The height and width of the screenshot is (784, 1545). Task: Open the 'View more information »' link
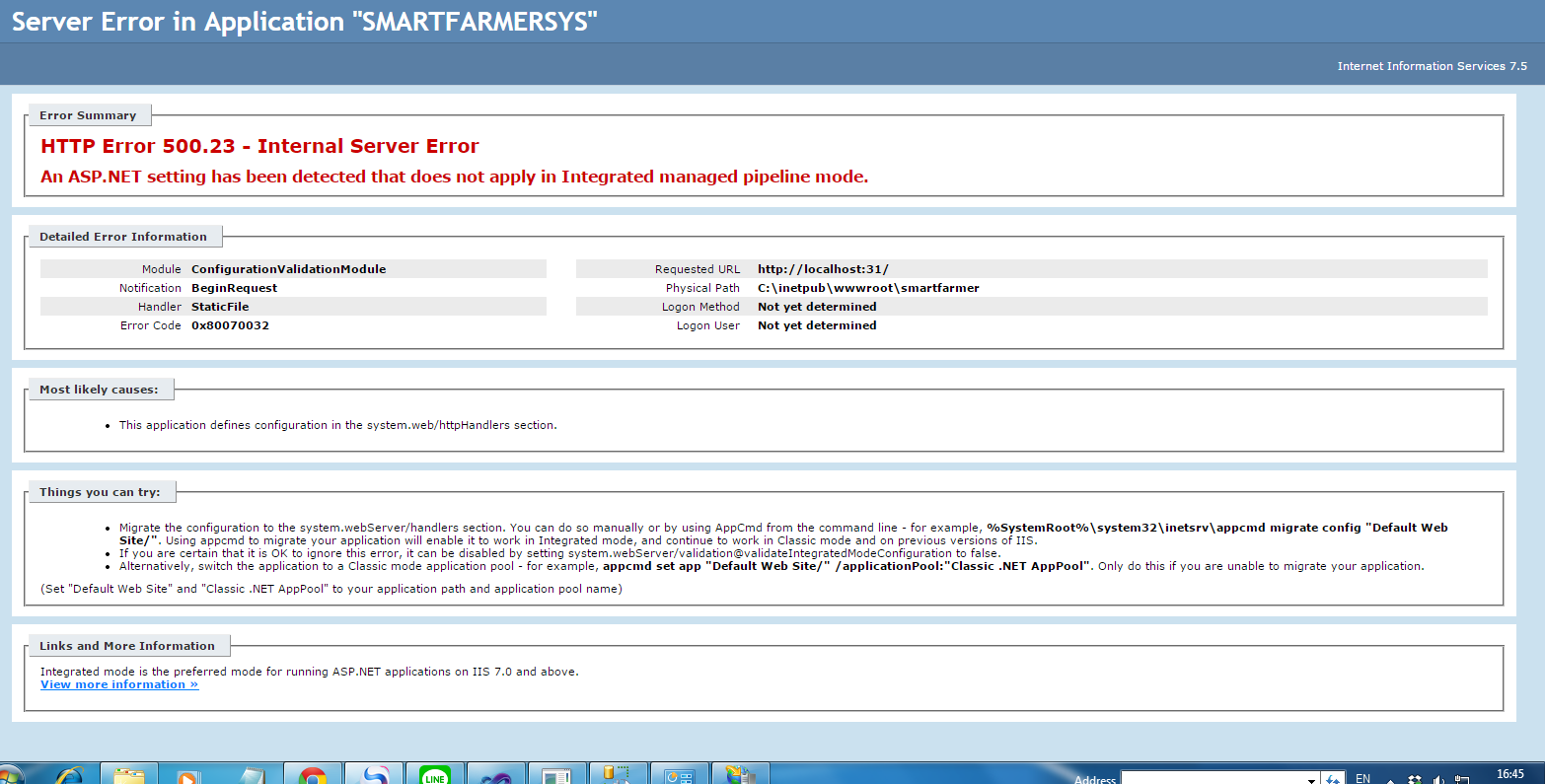click(119, 684)
